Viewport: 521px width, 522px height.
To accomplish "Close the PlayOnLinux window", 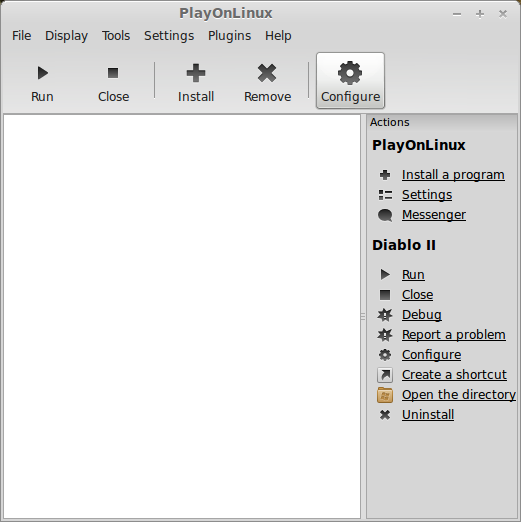I will pyautogui.click(x=503, y=14).
